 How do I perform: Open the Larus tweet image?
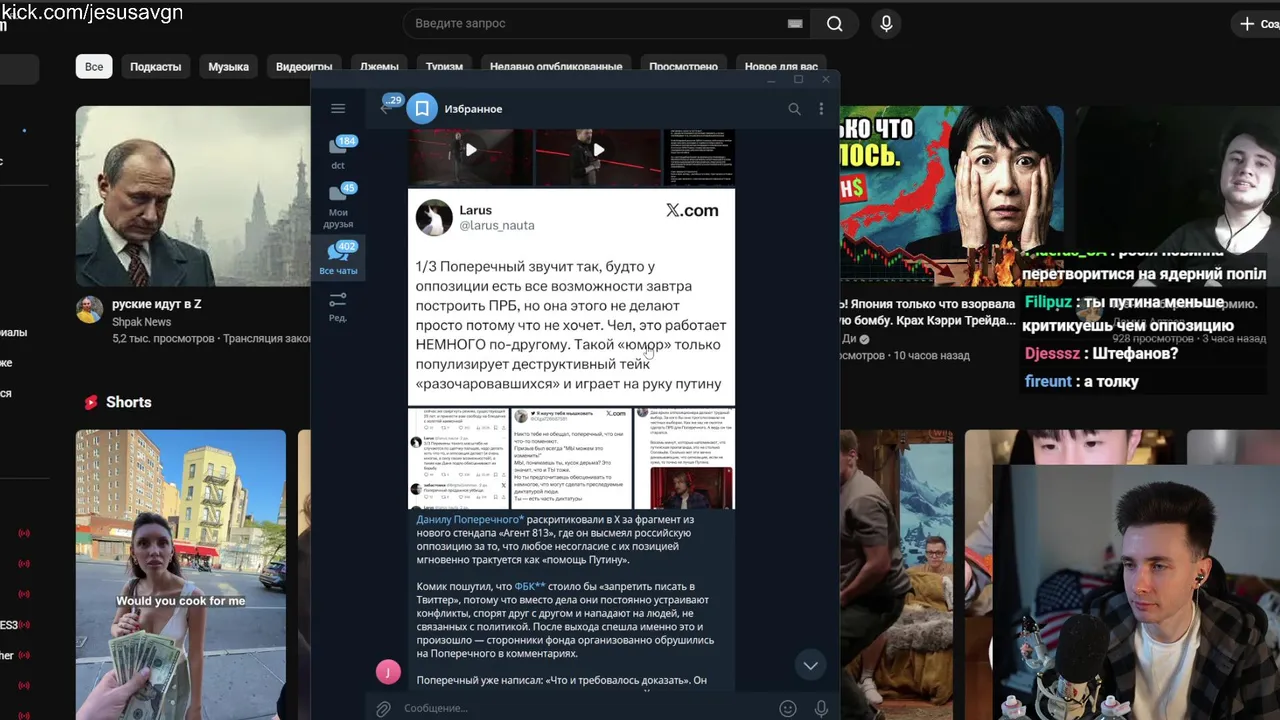pyautogui.click(x=571, y=297)
